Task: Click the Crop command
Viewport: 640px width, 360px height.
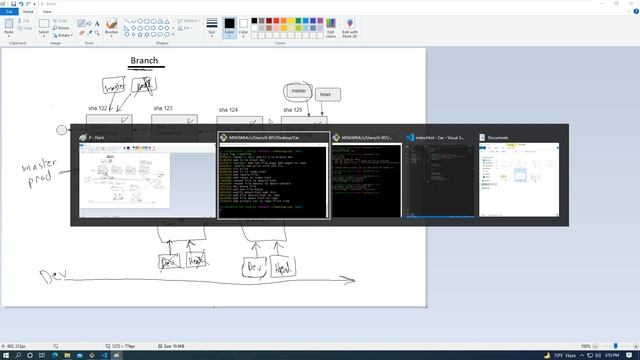Action: [60, 21]
